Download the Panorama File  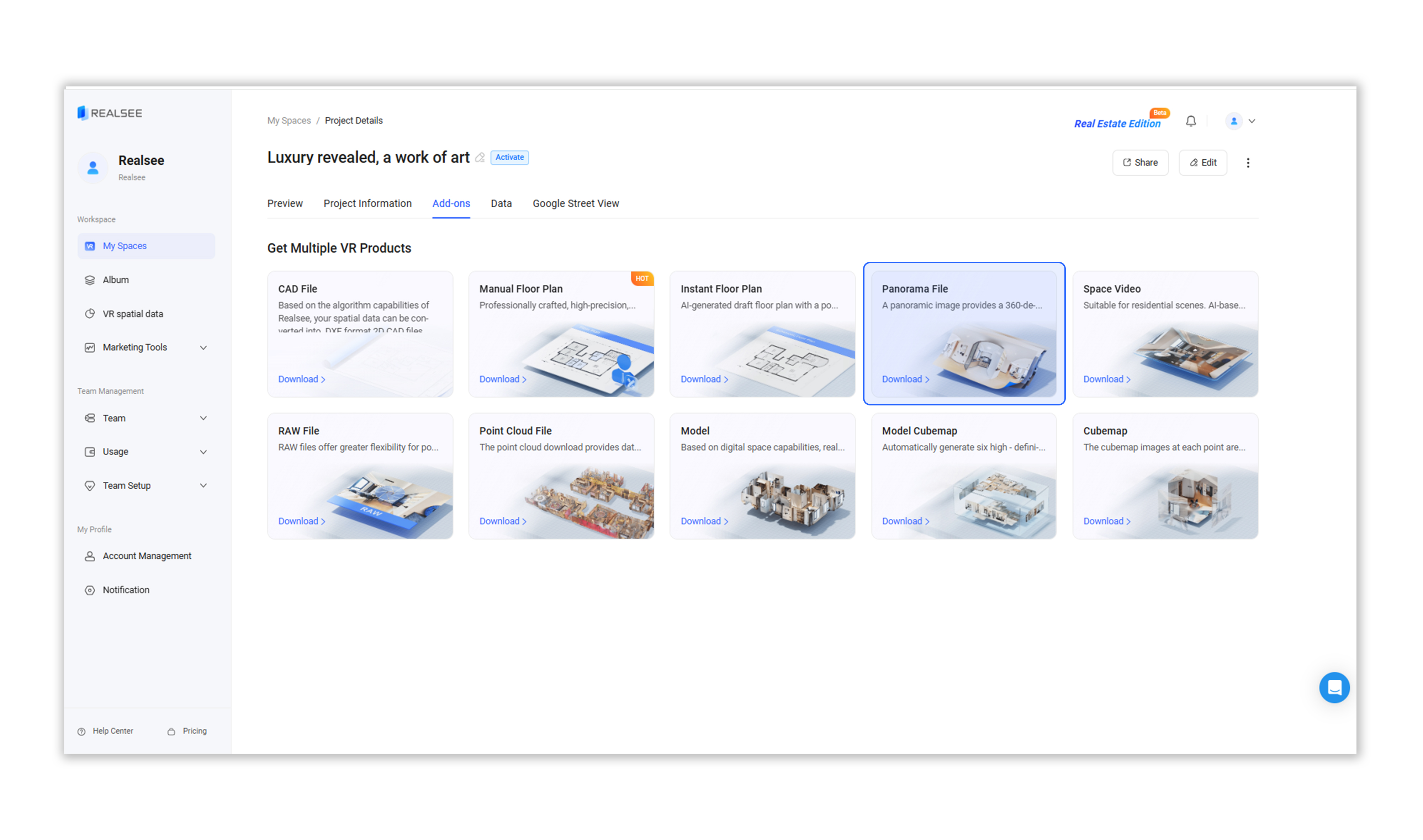click(904, 379)
